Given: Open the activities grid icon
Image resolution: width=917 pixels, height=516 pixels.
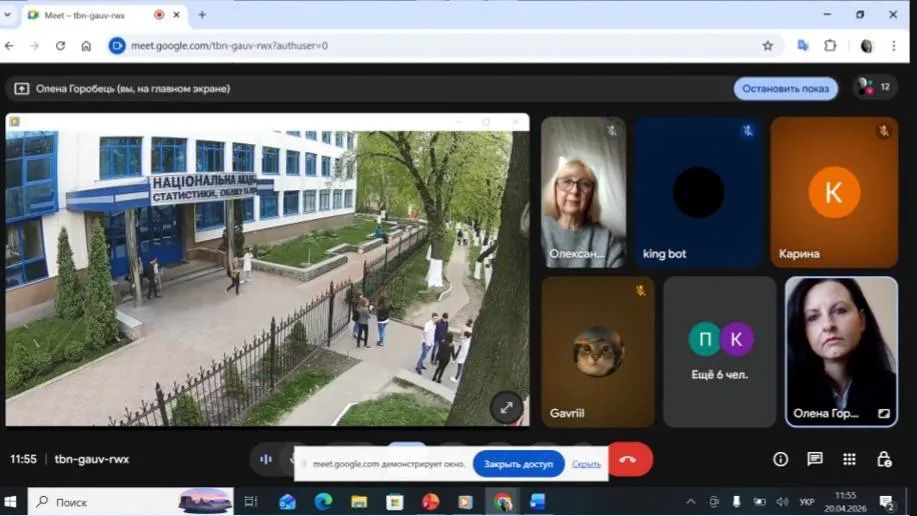Looking at the screenshot, I should click(849, 459).
